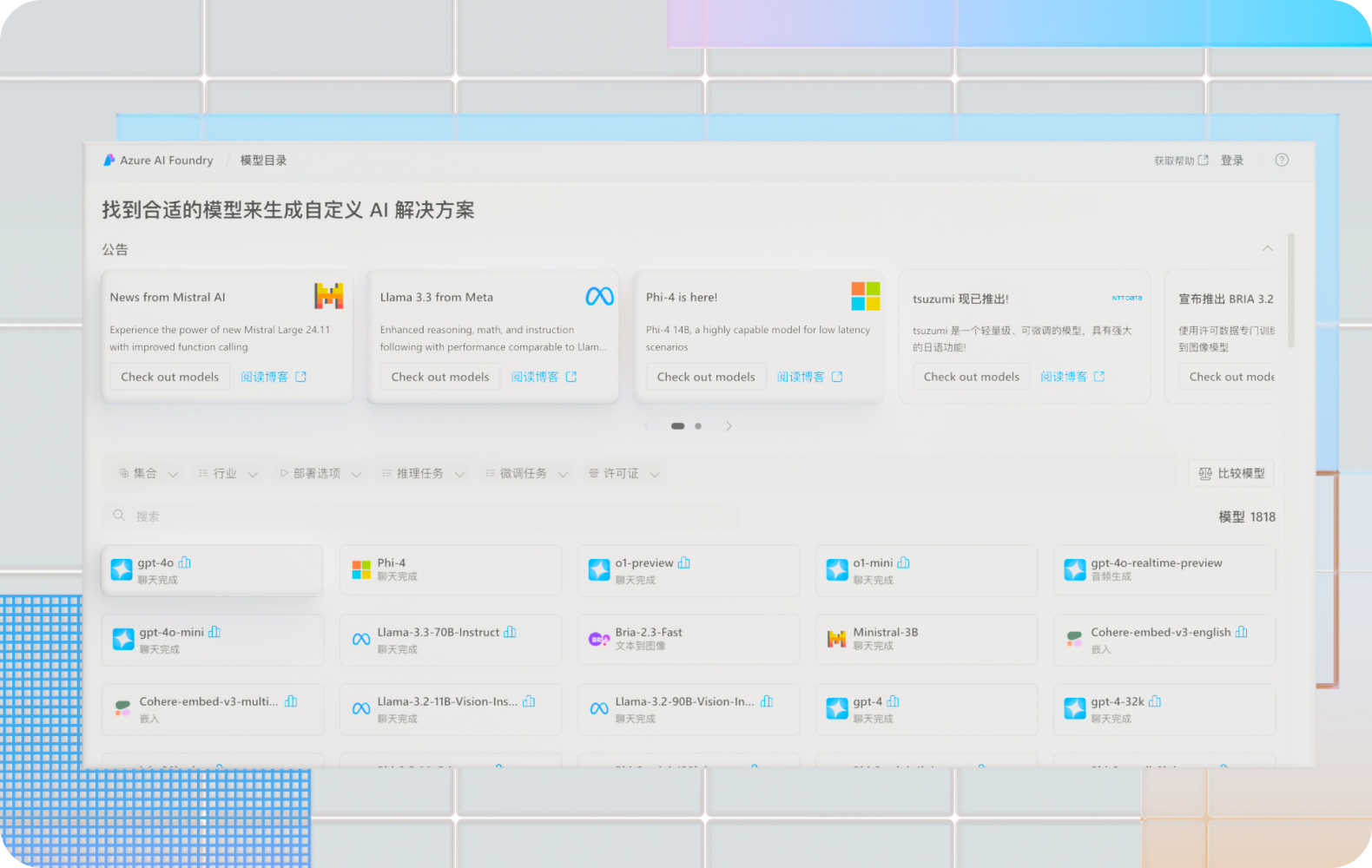
Task: Click the search magnifier icon
Action: coord(119,516)
